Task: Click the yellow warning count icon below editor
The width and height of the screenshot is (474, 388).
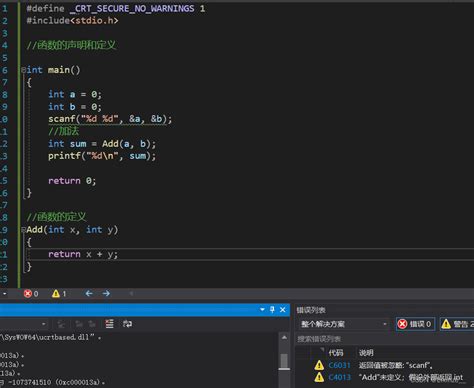Action: pyautogui.click(x=56, y=294)
